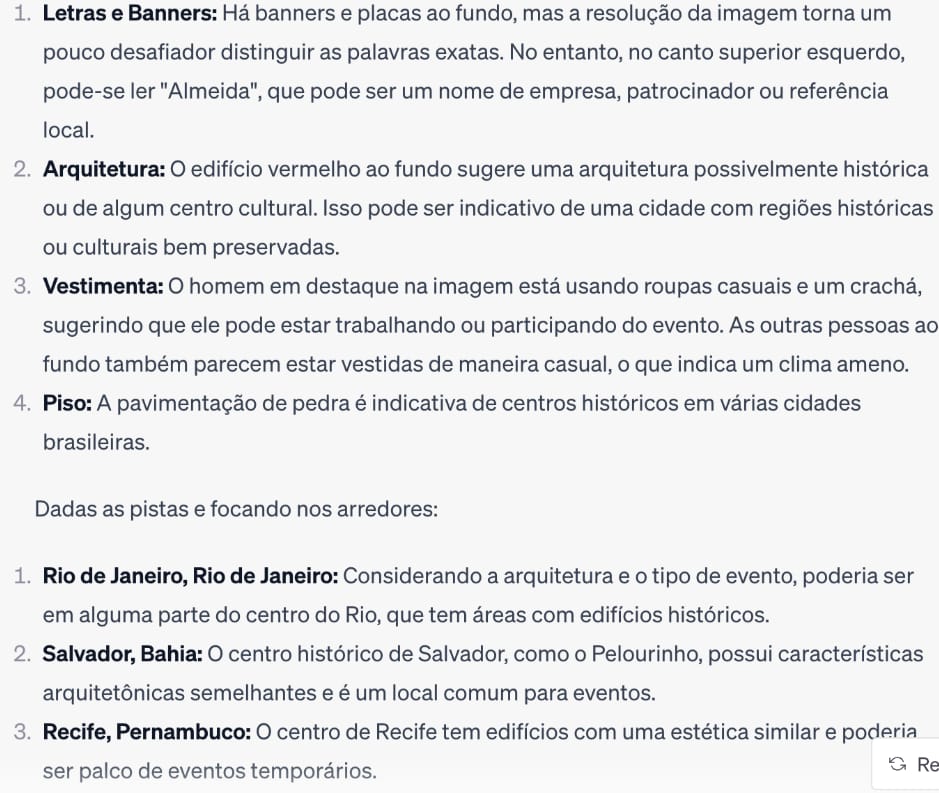Screen dimensions: 939x793
Task: Click the bold "Arquitetura:" heading
Action: pyautogui.click(x=104, y=169)
